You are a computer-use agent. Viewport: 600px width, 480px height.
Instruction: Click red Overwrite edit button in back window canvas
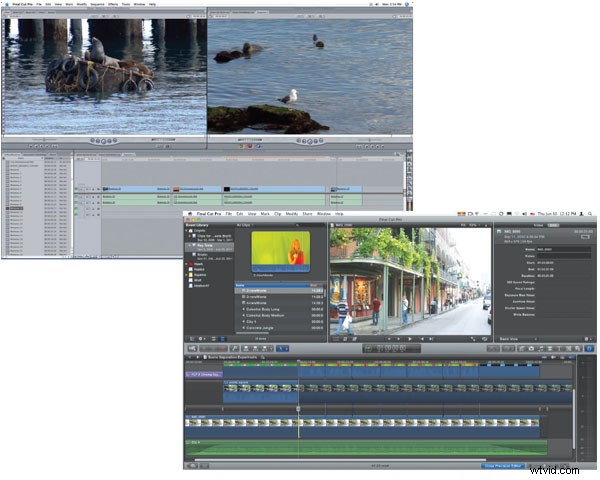pos(250,146)
